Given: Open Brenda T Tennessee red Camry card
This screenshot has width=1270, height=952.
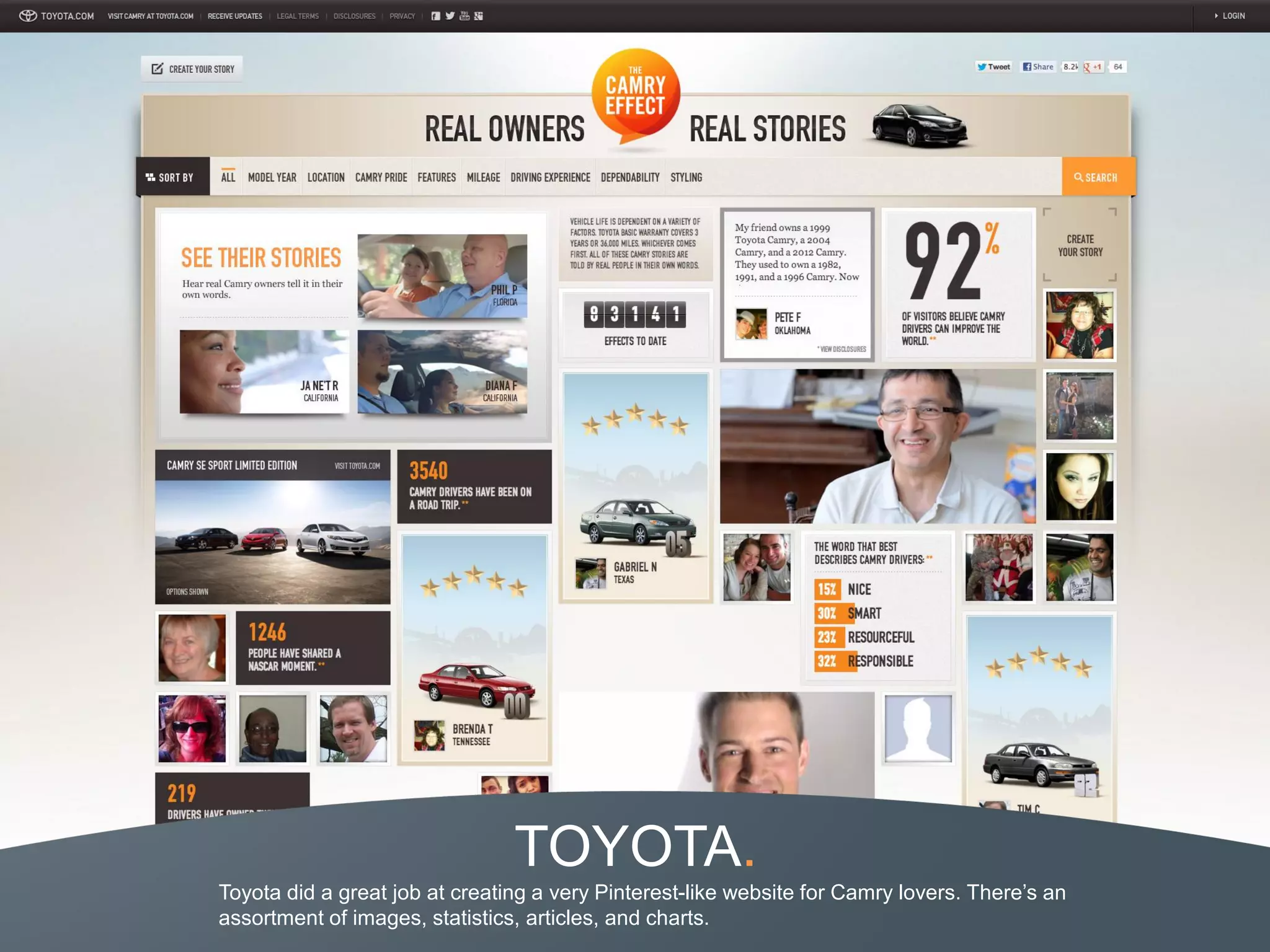Looking at the screenshot, I should click(x=474, y=648).
